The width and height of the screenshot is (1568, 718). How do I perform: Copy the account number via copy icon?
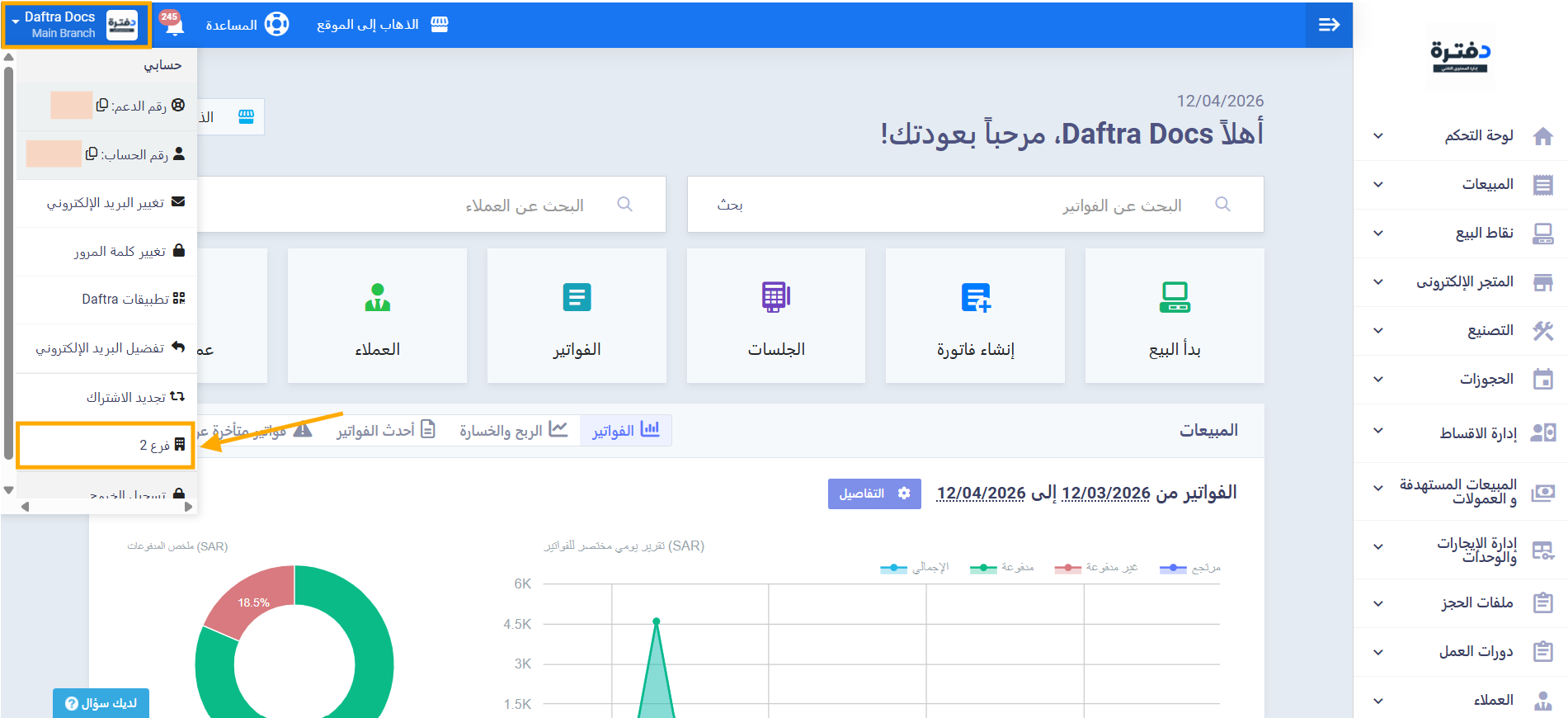coord(92,154)
